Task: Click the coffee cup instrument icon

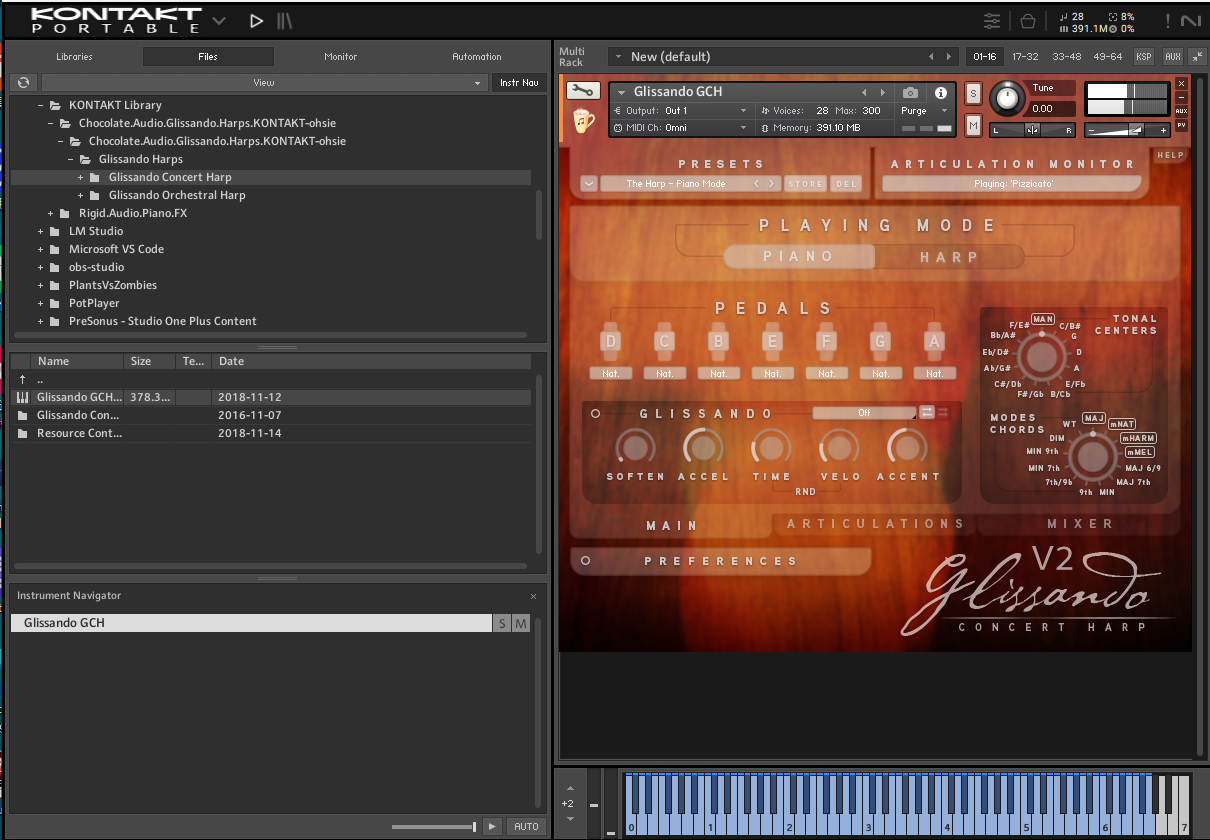Action: [583, 120]
